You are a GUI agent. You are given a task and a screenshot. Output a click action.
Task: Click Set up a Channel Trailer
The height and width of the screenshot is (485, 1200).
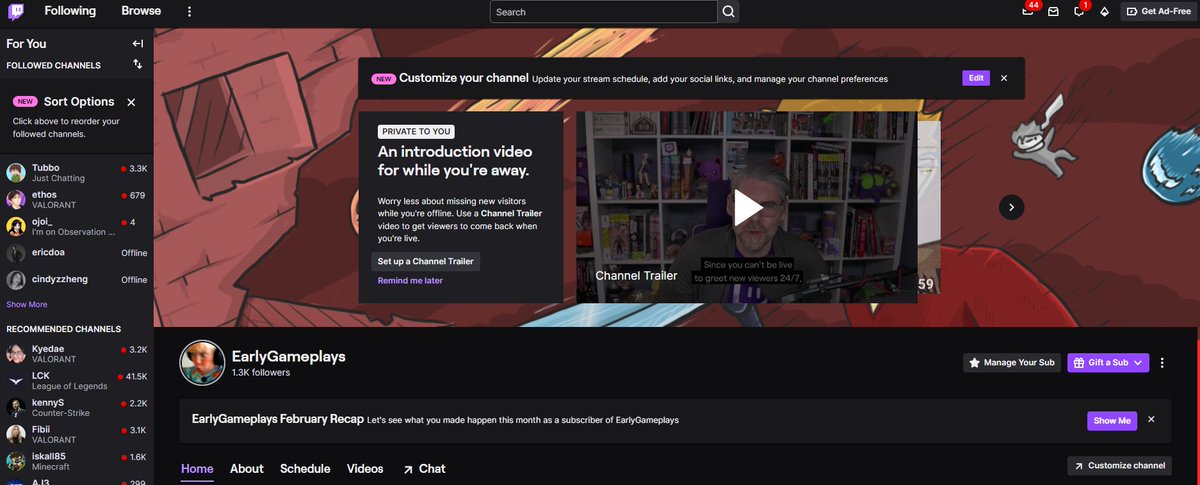click(425, 261)
